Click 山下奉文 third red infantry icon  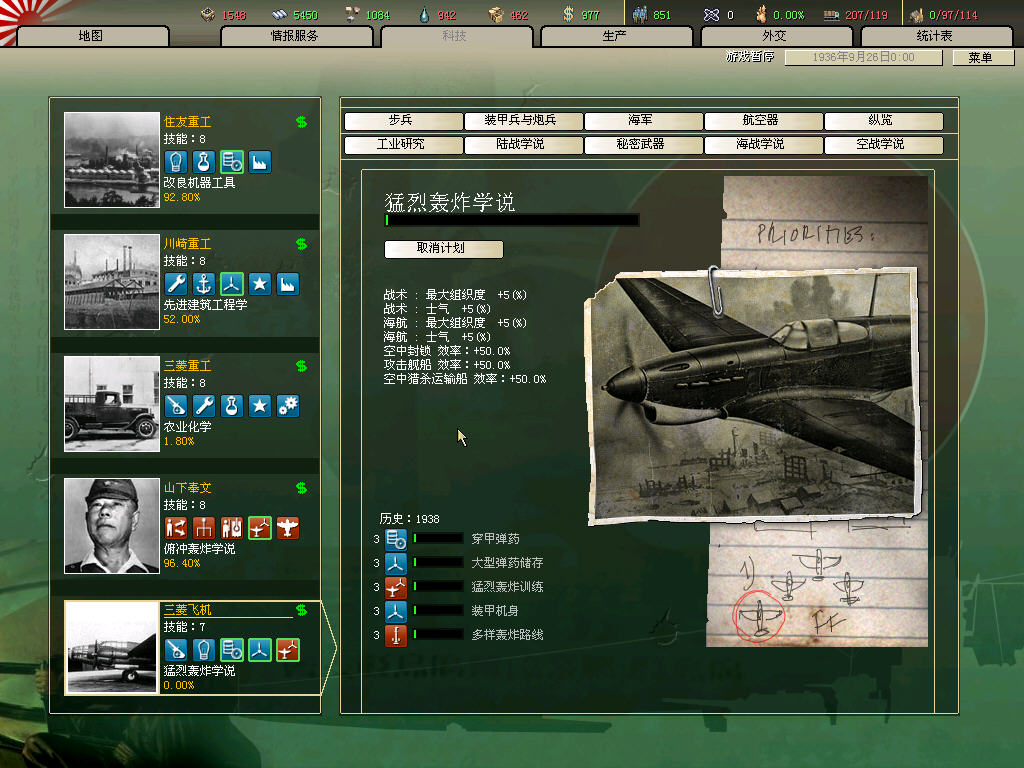point(232,528)
